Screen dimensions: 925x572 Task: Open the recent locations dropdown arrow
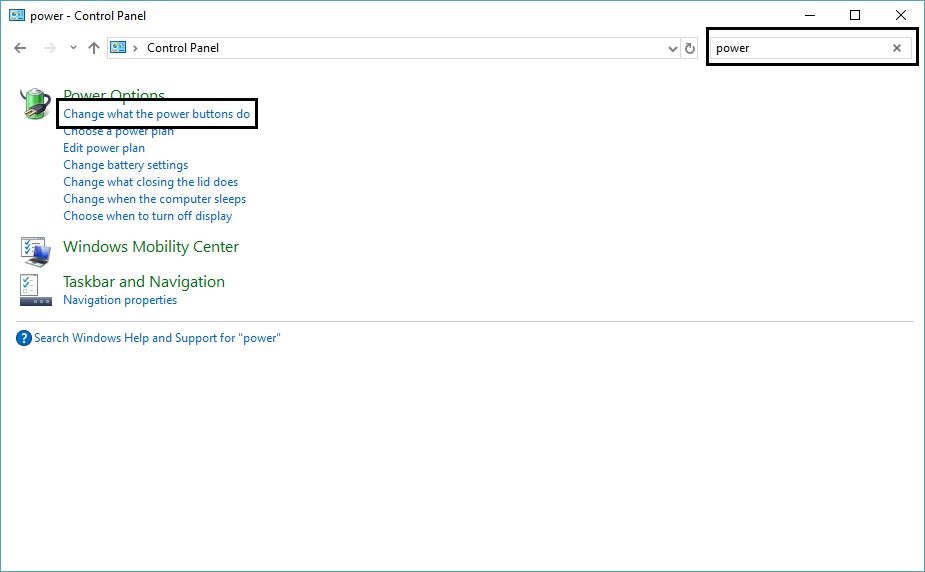(x=73, y=48)
